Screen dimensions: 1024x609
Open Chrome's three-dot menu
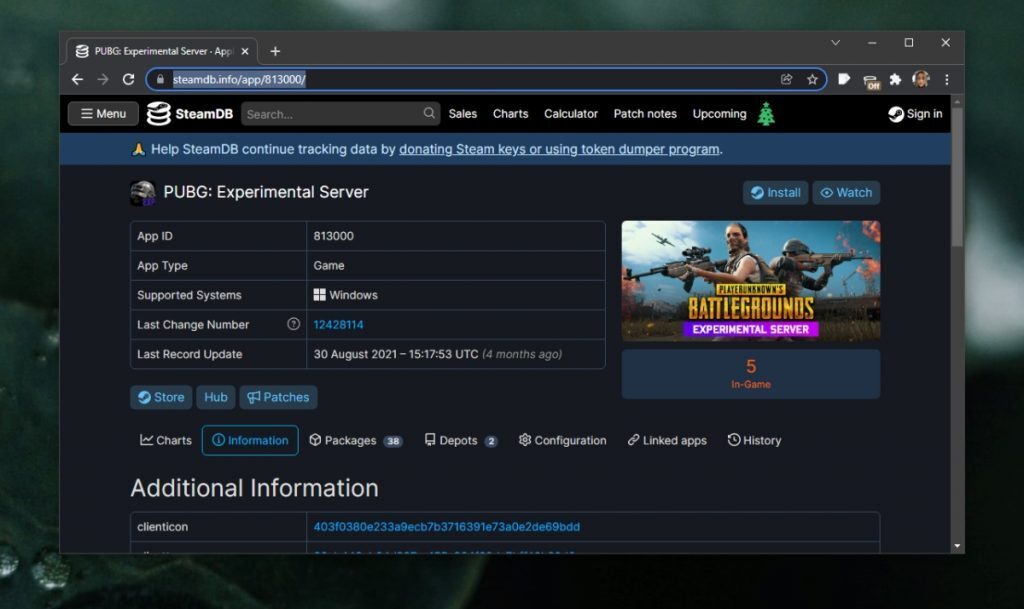[947, 79]
